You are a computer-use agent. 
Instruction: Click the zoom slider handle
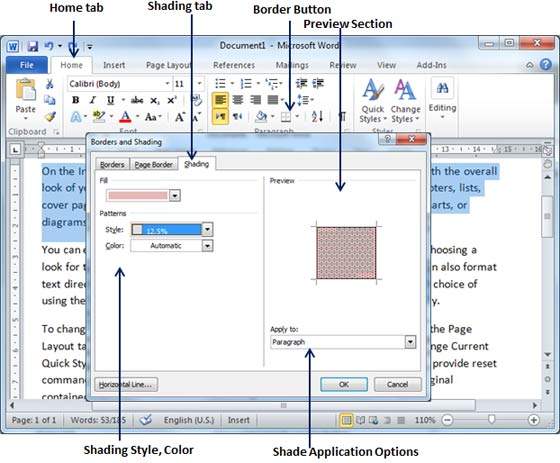pos(492,419)
